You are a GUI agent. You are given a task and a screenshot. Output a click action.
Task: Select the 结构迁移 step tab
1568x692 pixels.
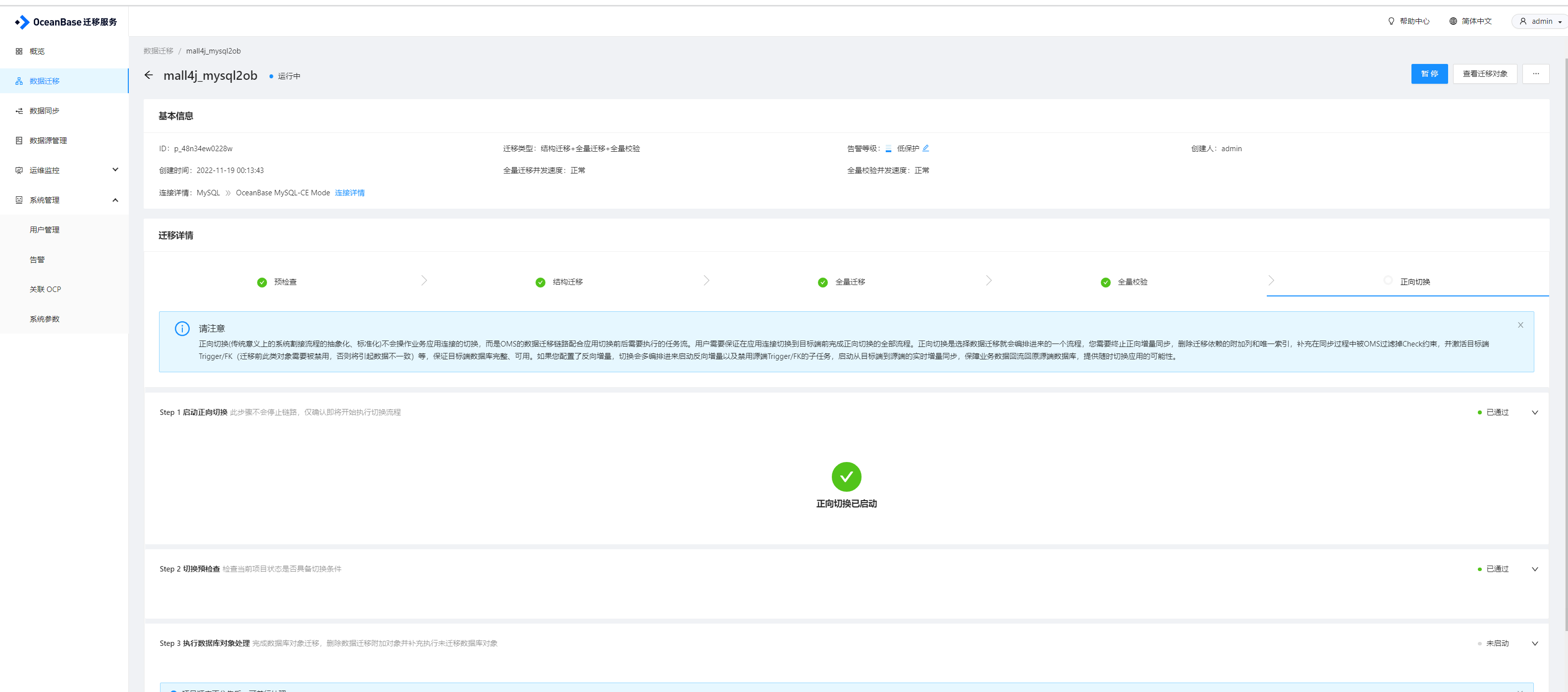[x=567, y=282]
